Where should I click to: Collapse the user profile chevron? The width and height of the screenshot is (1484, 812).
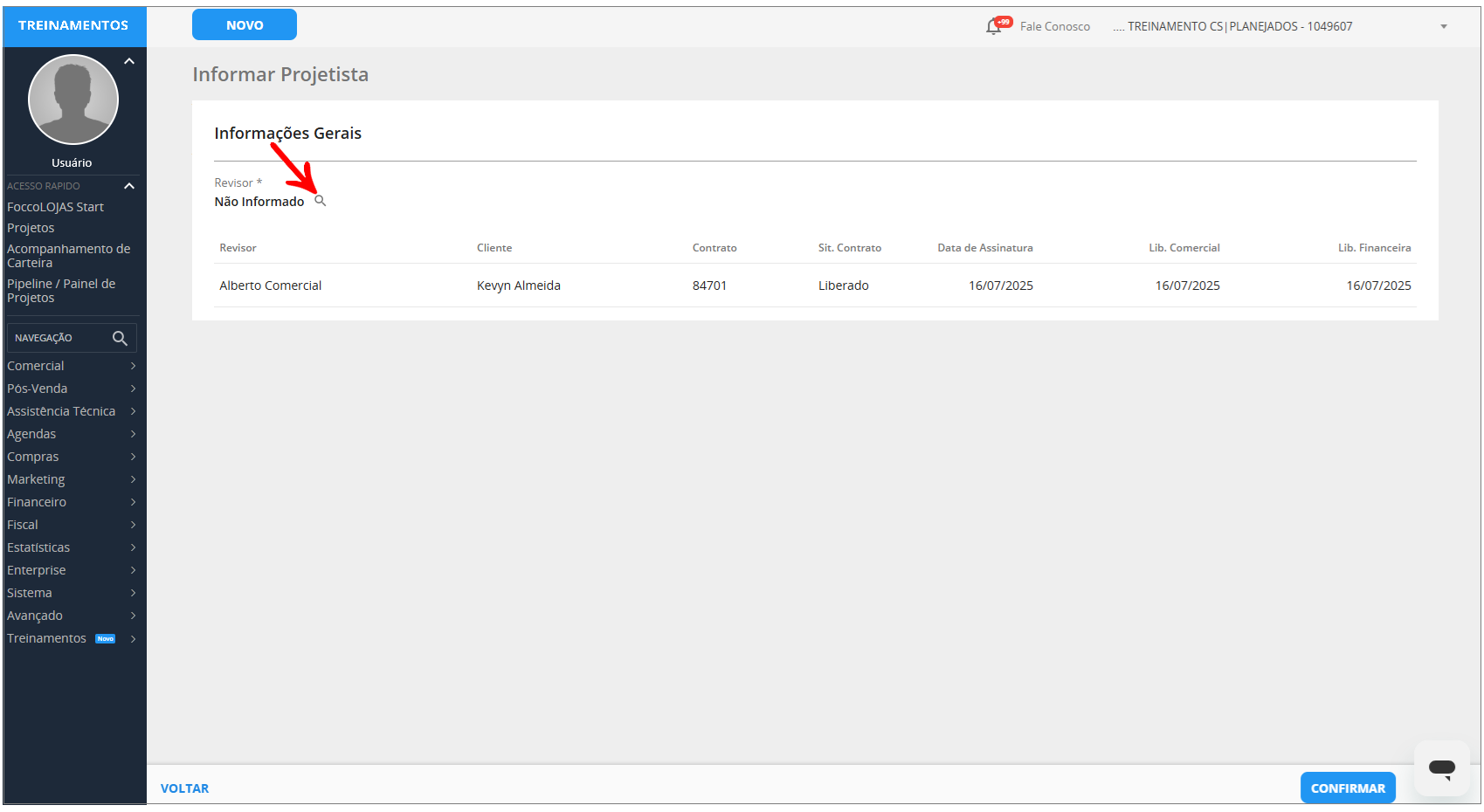129,61
